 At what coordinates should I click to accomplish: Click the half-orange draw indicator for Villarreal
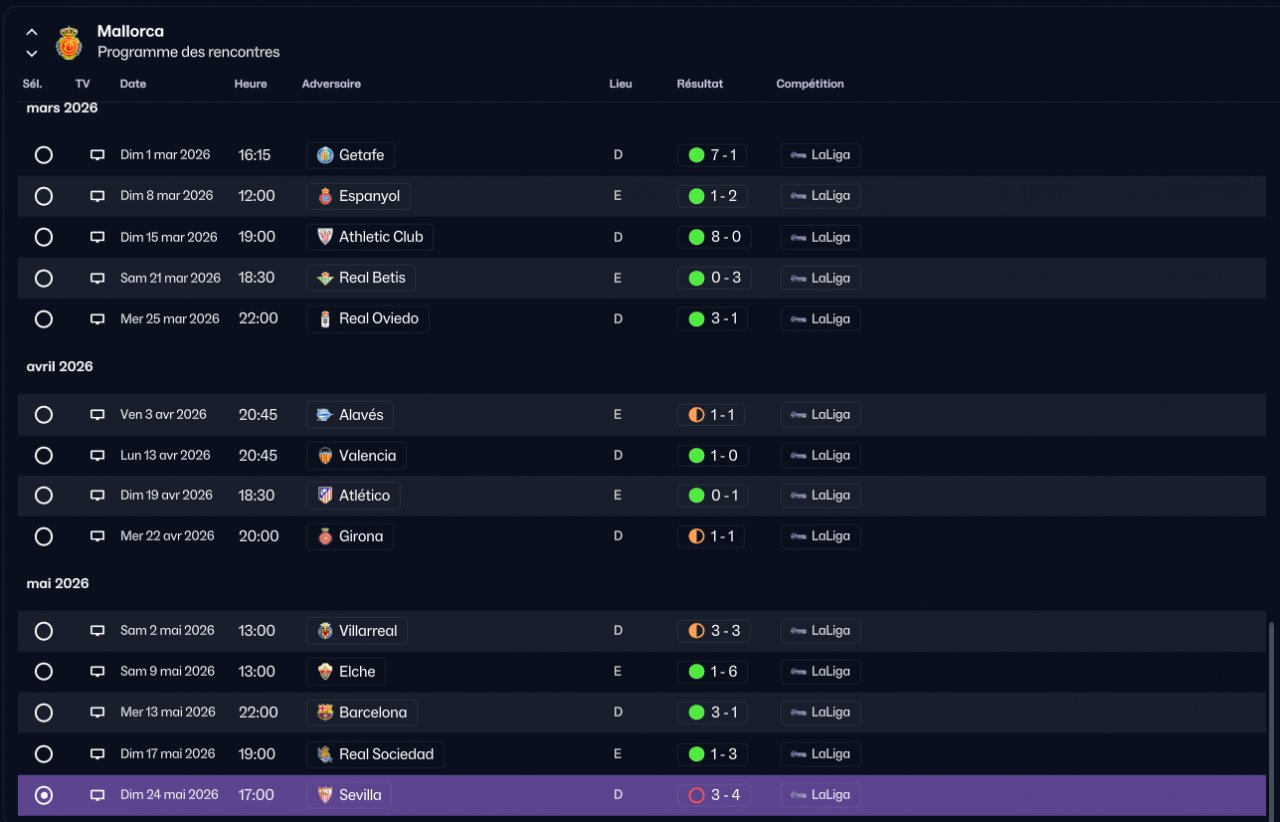point(697,631)
